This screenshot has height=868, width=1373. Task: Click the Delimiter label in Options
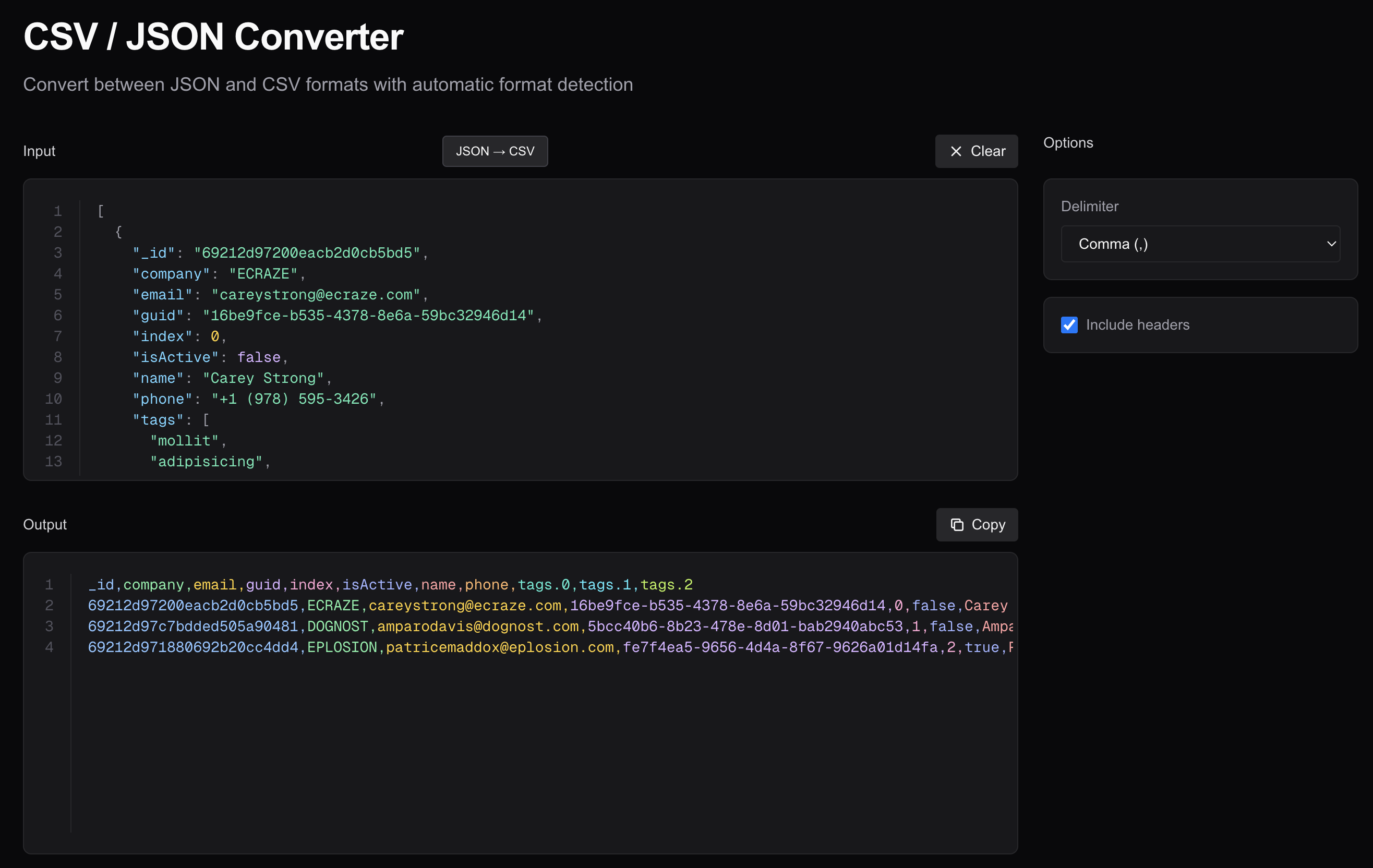pos(1089,207)
